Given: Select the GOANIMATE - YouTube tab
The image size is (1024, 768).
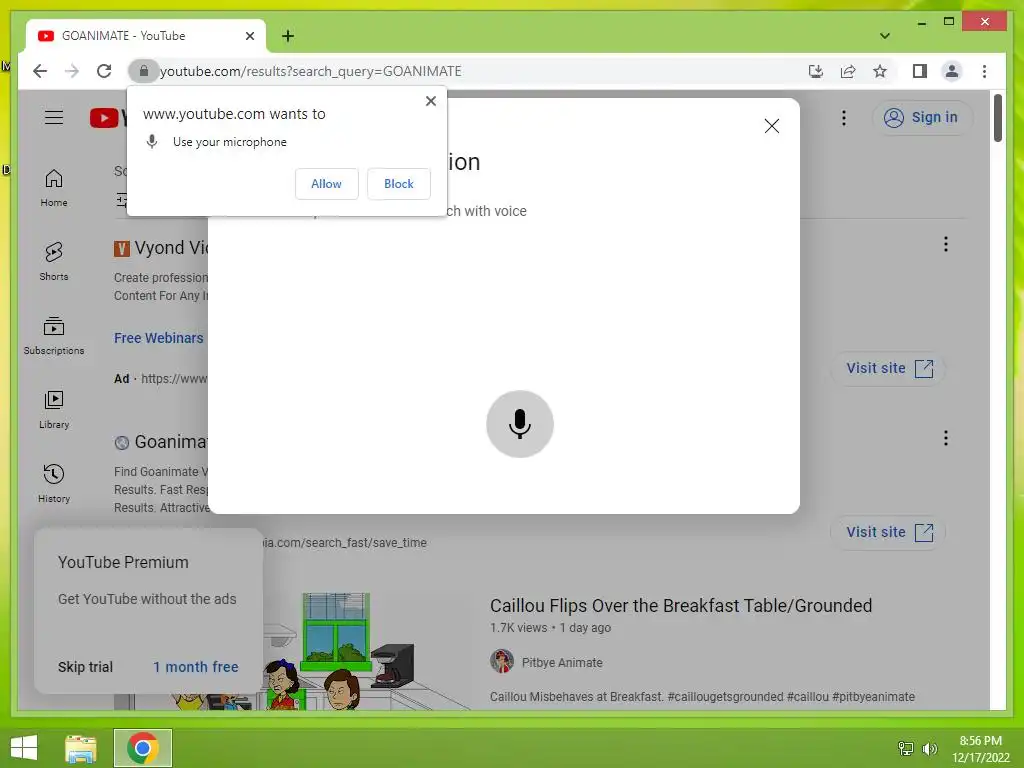Looking at the screenshot, I should point(146,36).
